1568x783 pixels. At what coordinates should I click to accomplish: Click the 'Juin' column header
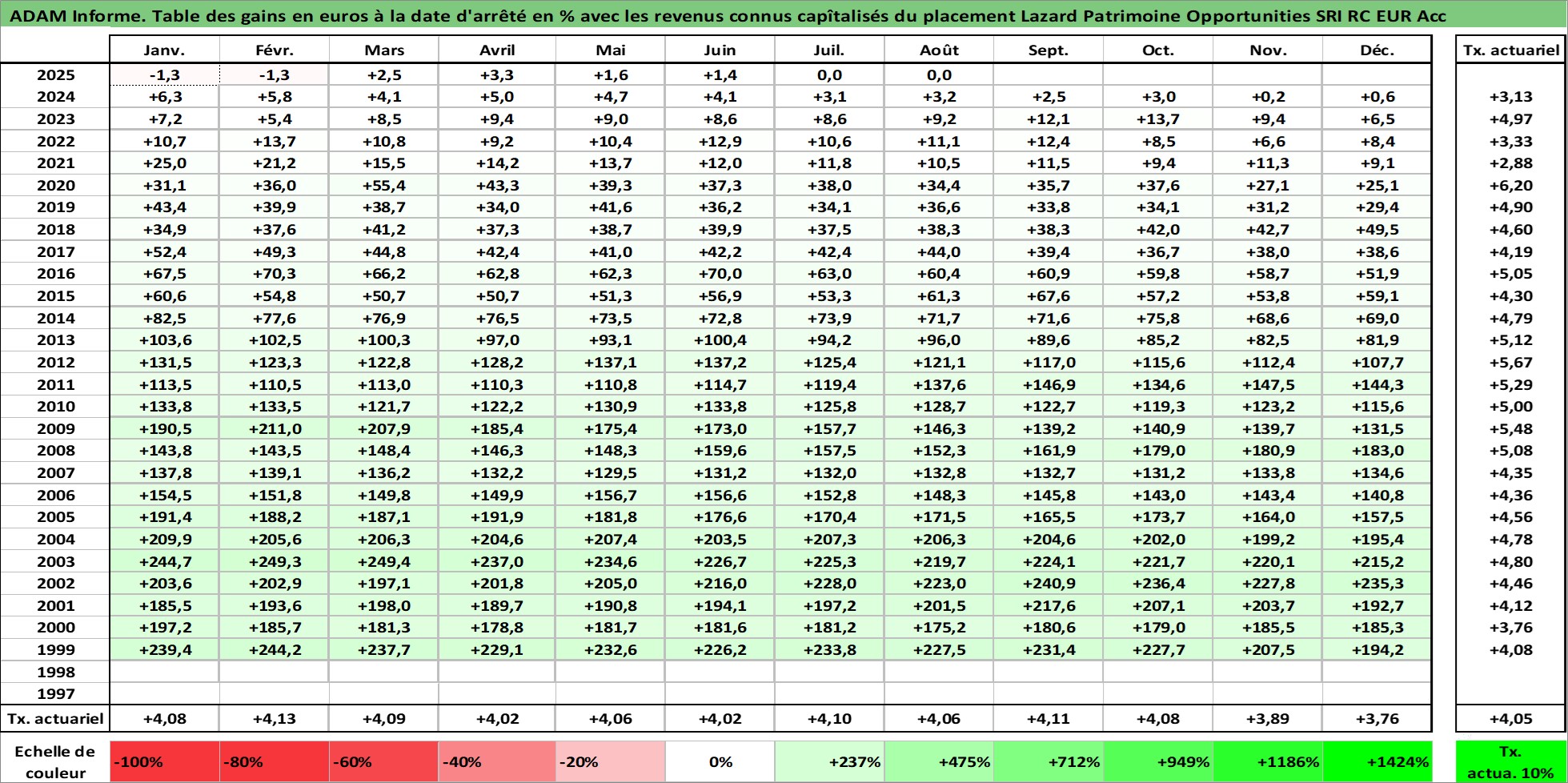click(720, 50)
